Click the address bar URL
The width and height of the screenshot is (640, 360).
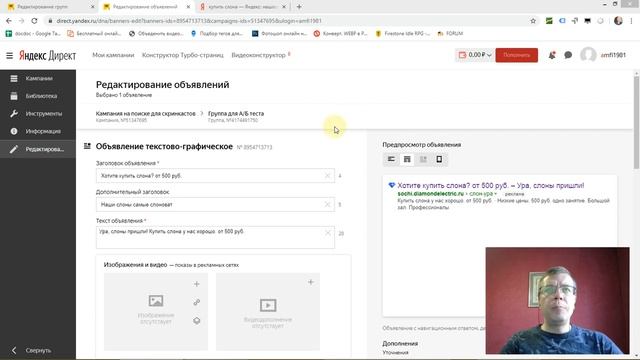pos(189,21)
